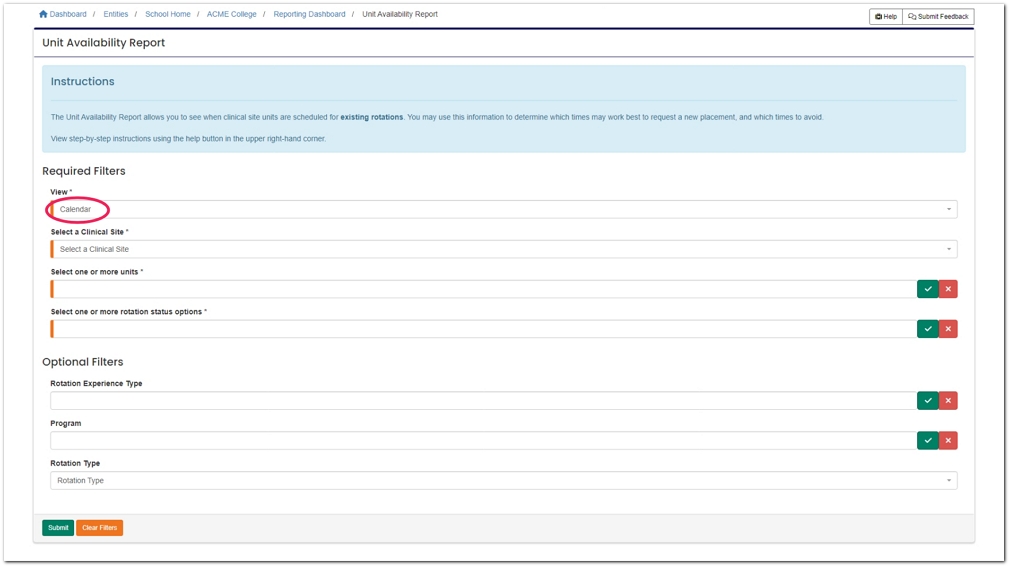Clear rotation status options red X

click(x=948, y=329)
